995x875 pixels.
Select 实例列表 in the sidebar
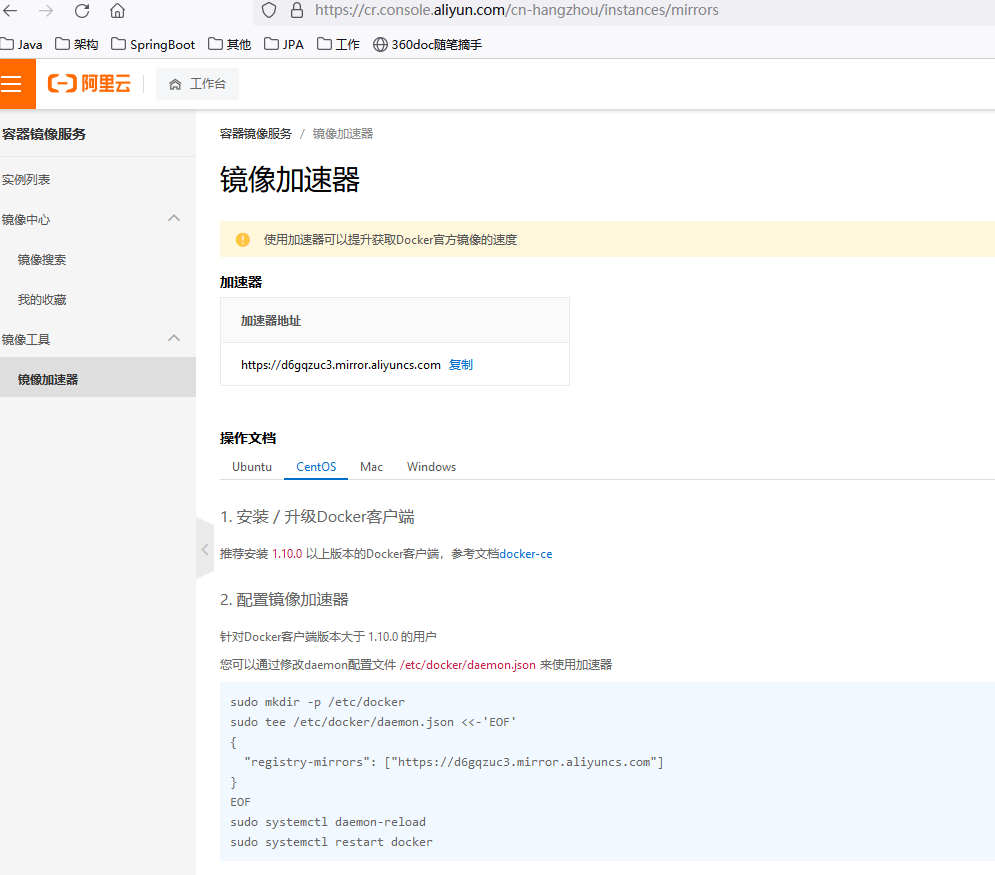coord(26,180)
